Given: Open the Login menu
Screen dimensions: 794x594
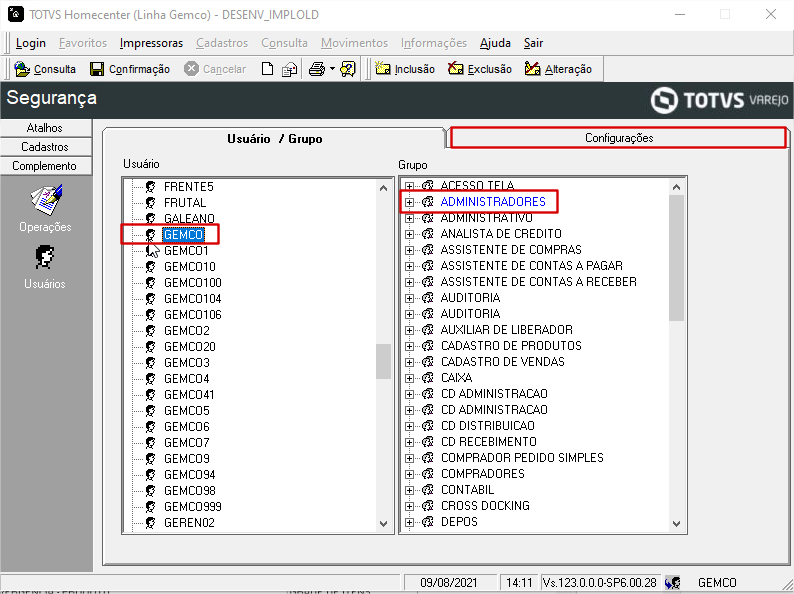Looking at the screenshot, I should tap(31, 43).
